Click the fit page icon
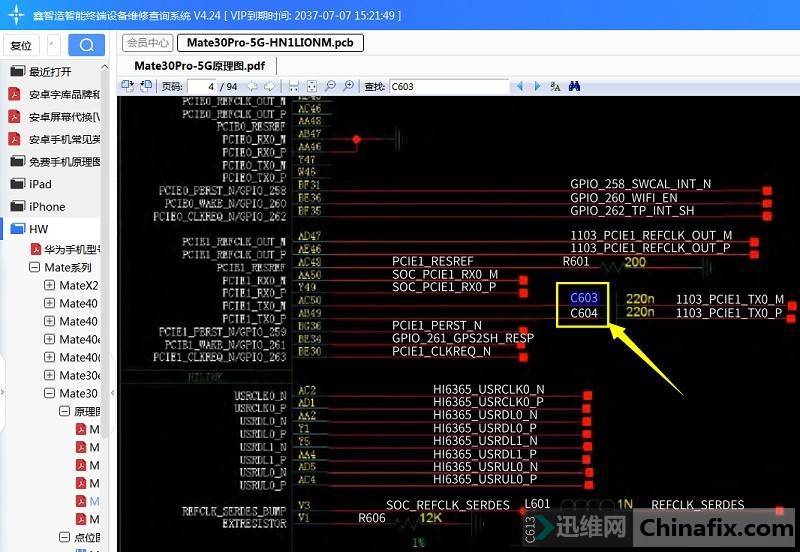Image resolution: width=800 pixels, height=552 pixels. (311, 87)
